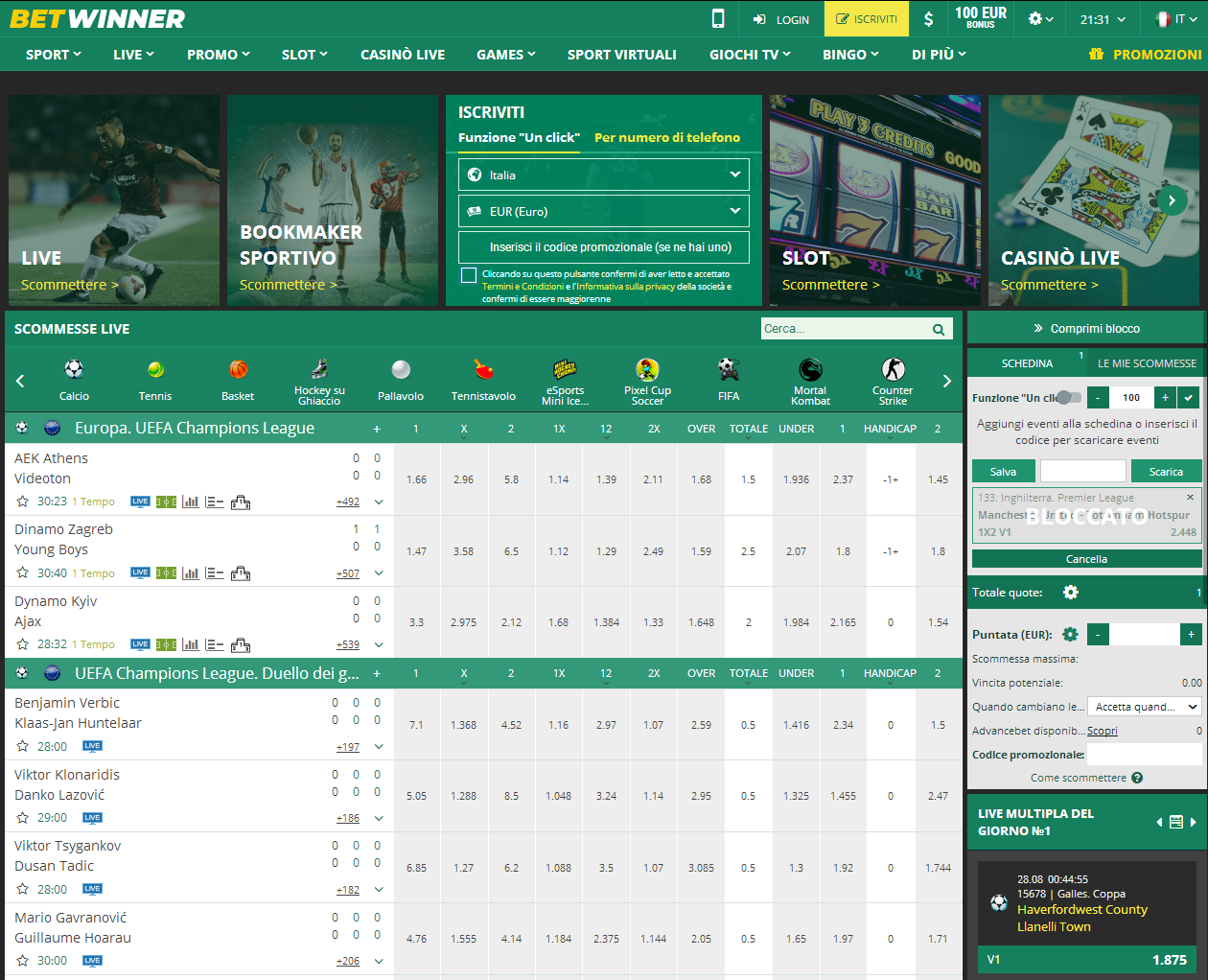
Task: Favorite the Dinamo Zagreb vs Young Boys match
Action: (x=23, y=573)
